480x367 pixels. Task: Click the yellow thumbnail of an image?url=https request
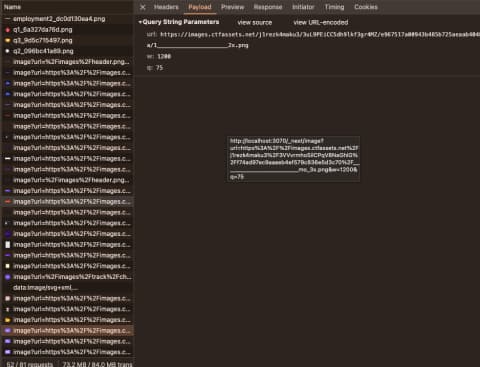(7, 320)
